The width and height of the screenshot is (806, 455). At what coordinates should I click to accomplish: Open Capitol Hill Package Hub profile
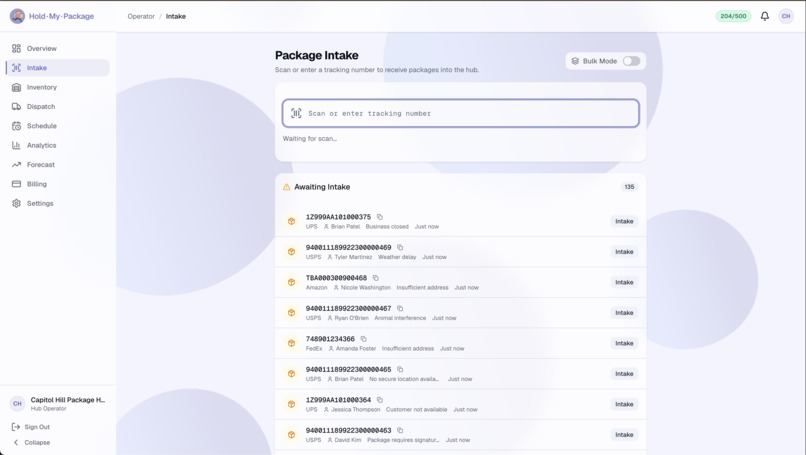tap(58, 404)
